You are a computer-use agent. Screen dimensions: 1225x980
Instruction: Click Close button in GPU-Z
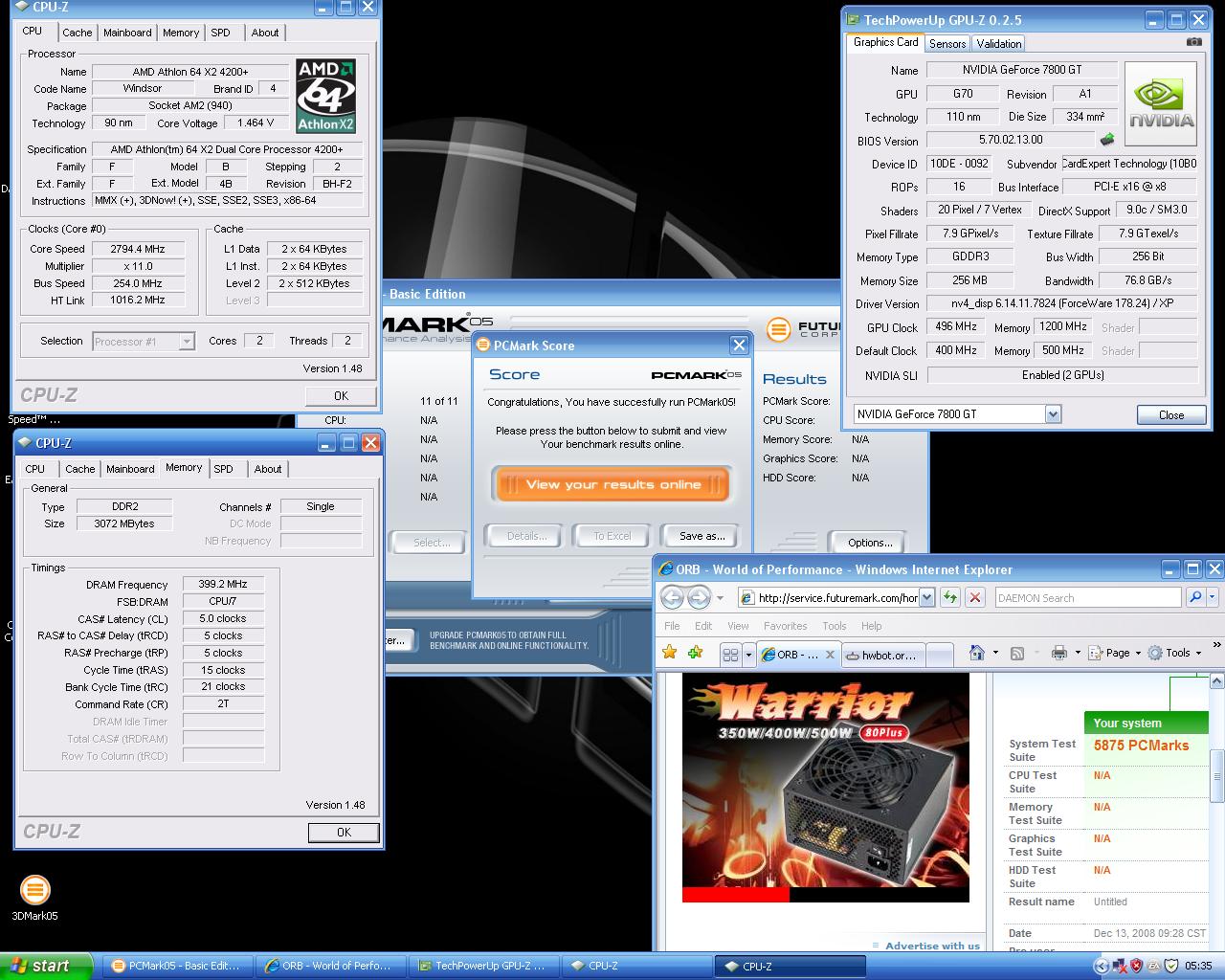click(1170, 415)
